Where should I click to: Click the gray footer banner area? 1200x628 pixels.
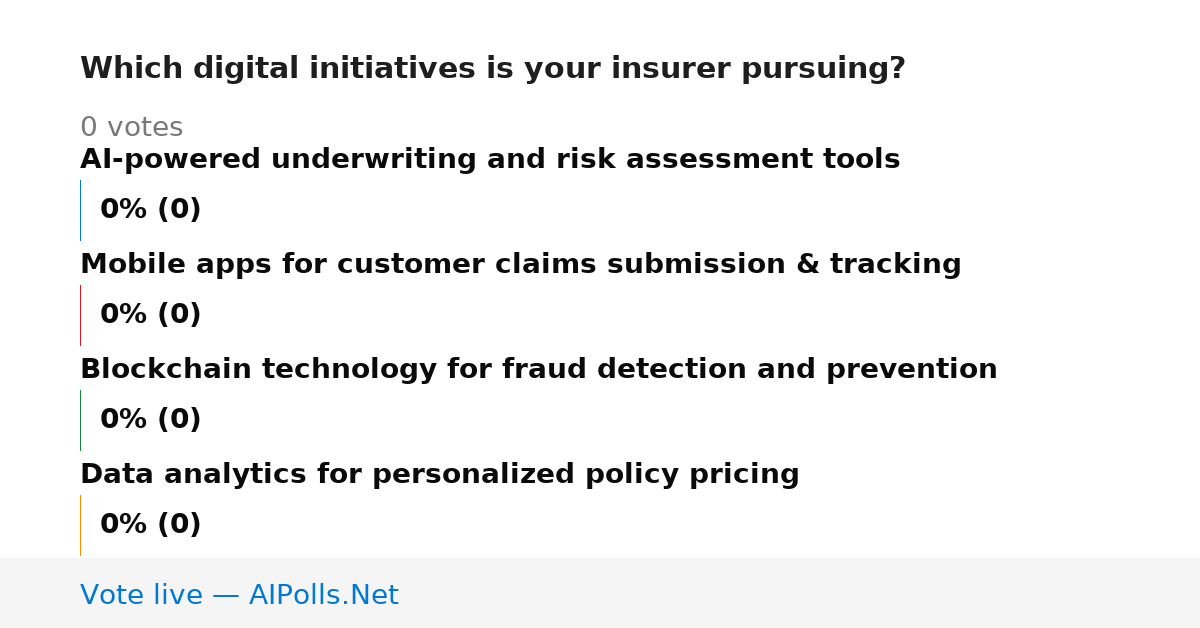600,593
